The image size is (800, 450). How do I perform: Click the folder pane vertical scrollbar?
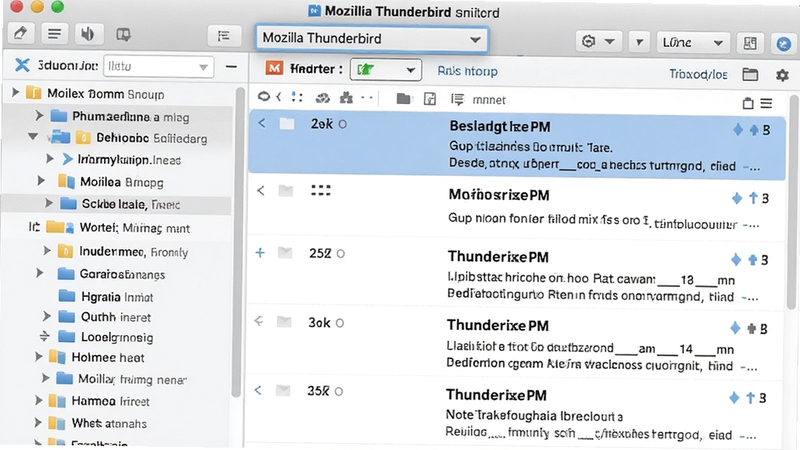pos(236,242)
